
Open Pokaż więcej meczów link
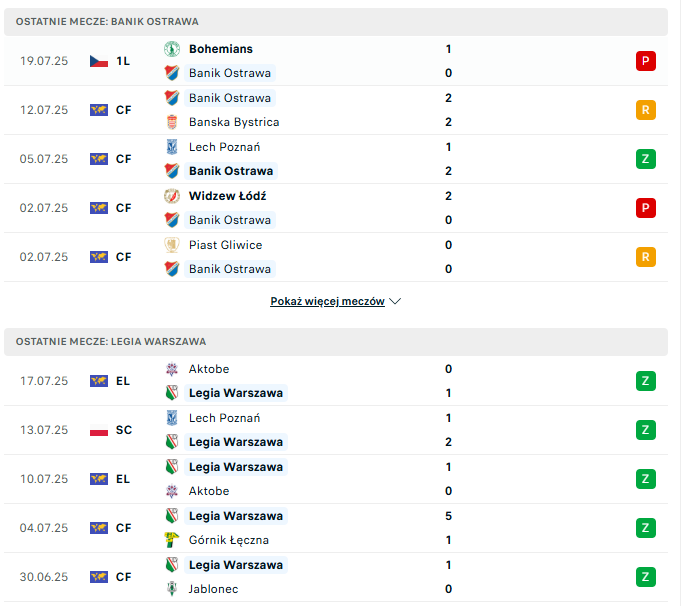click(327, 301)
